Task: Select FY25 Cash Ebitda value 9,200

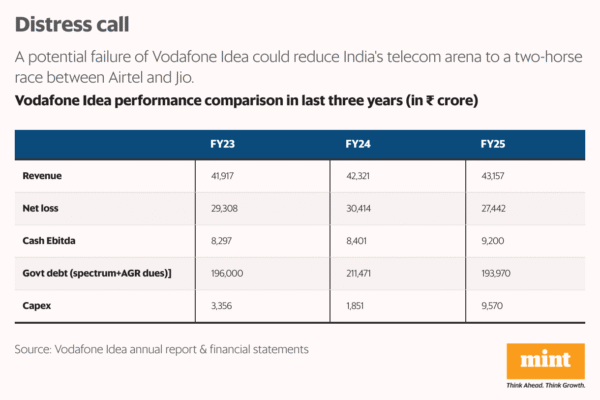Action: point(492,241)
